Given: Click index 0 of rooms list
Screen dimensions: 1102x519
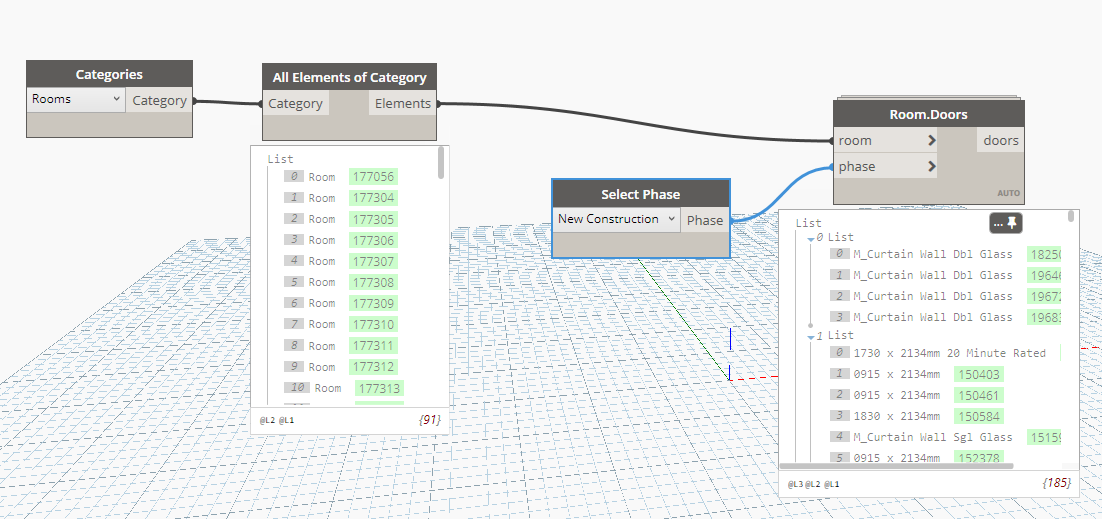Looking at the screenshot, I should 294,177.
